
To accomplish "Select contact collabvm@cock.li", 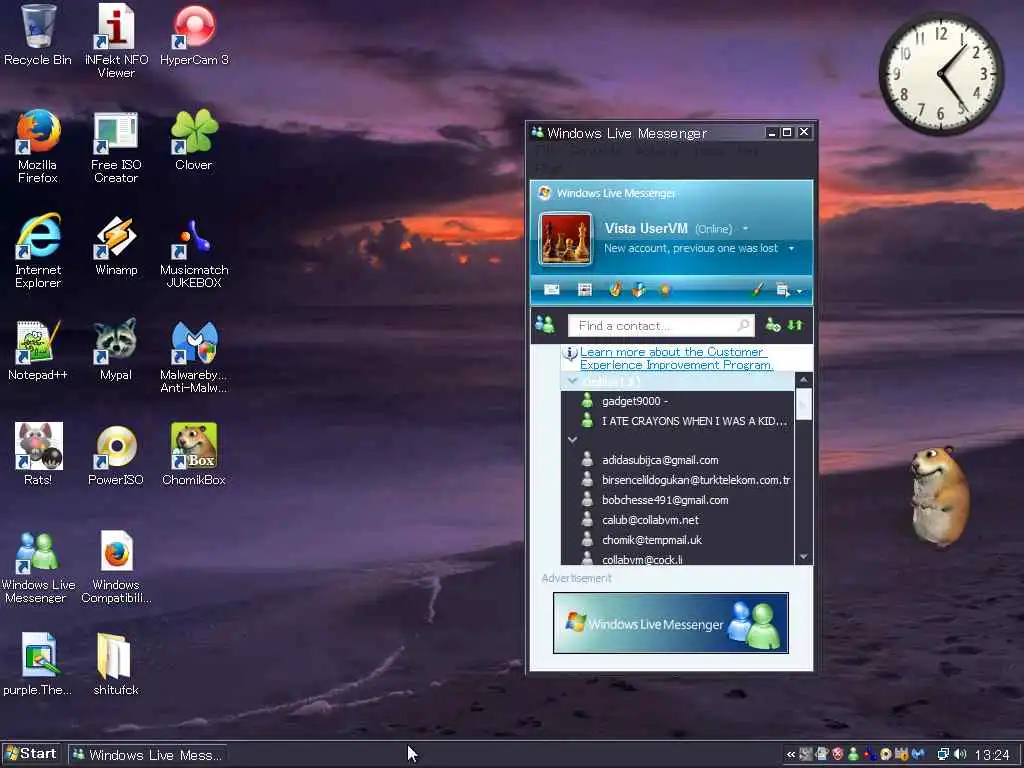I will coord(677,558).
